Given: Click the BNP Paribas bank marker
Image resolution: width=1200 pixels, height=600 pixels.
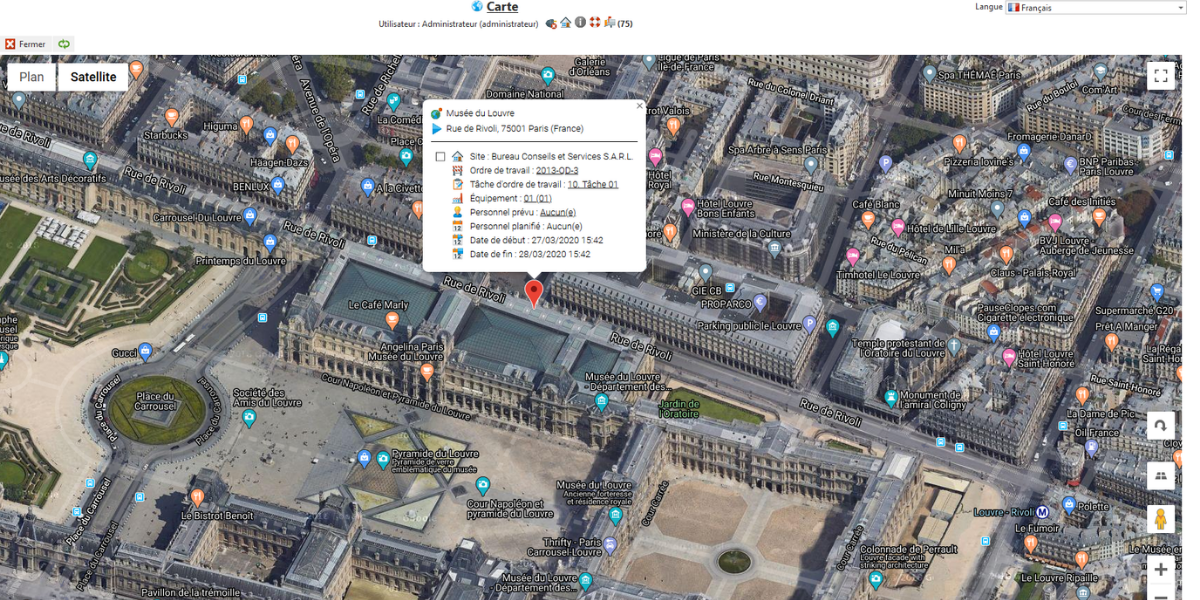Looking at the screenshot, I should [x=1070, y=164].
